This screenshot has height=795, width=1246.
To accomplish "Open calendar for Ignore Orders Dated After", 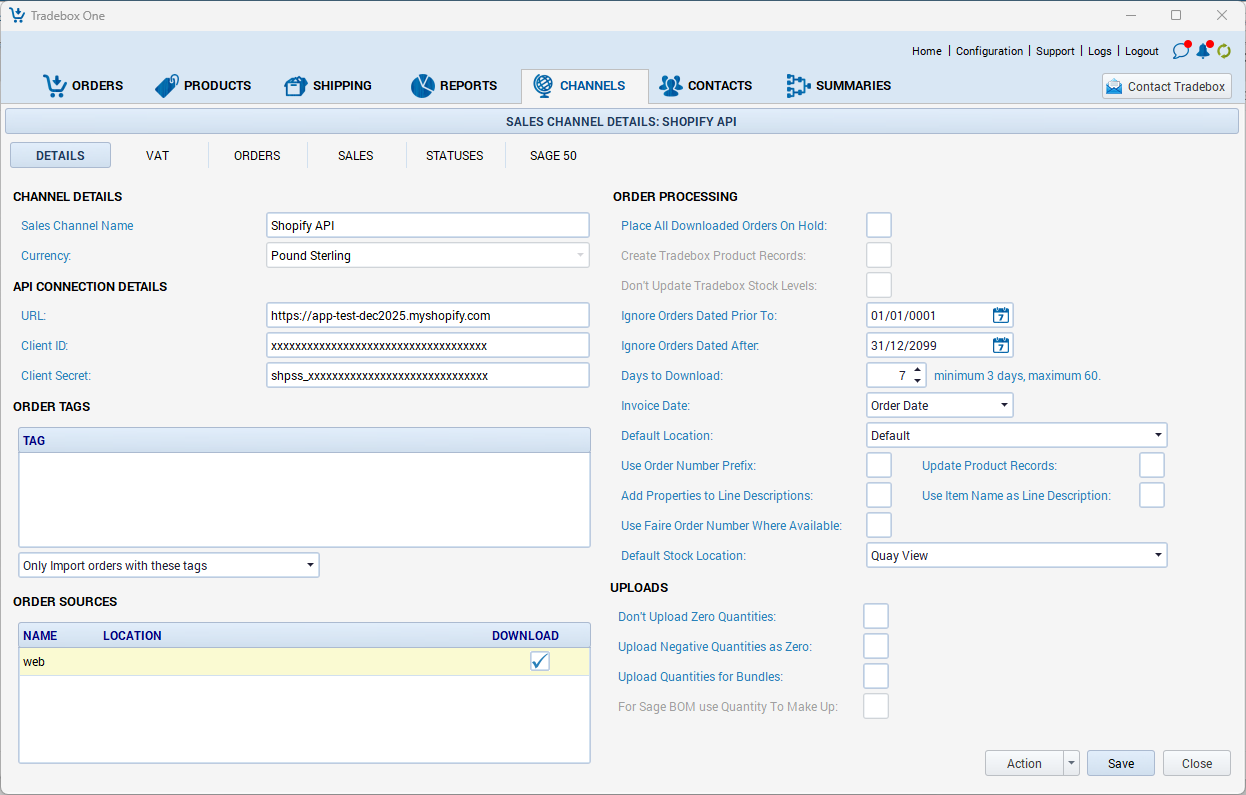I will [x=1000, y=346].
